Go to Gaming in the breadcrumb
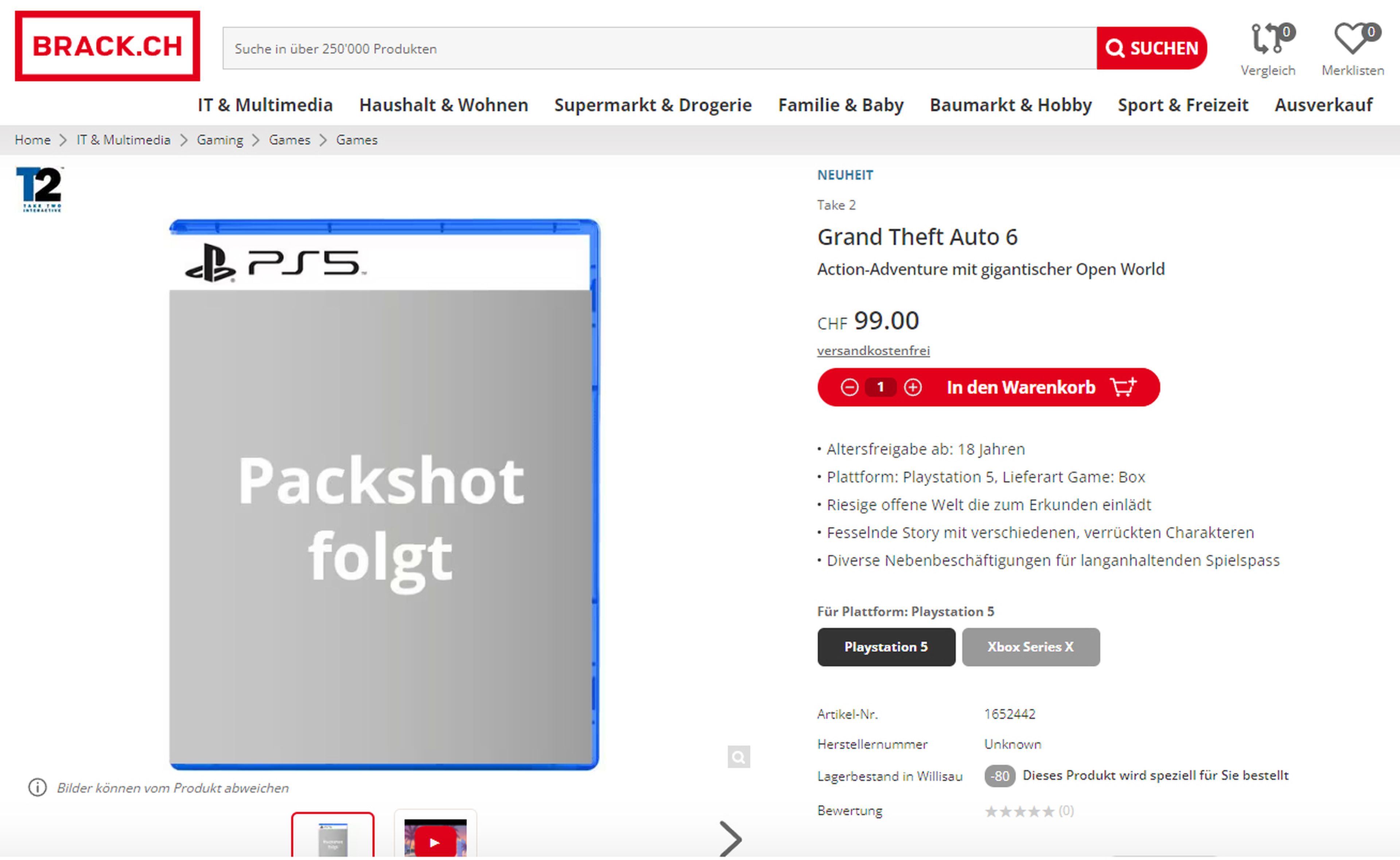 219,140
